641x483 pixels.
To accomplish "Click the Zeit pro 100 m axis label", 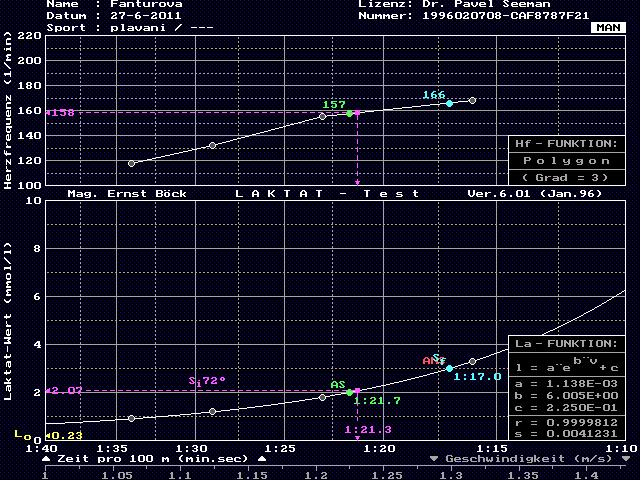I will click(152, 459).
